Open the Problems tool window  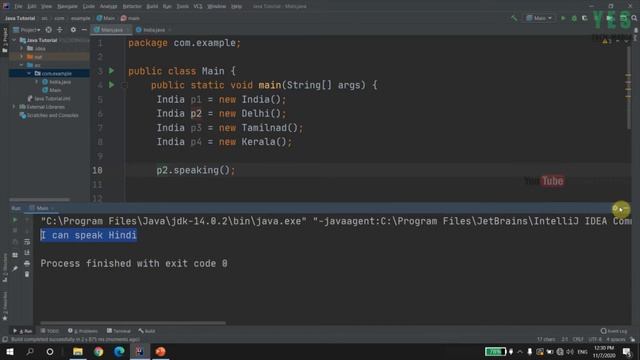pos(83,331)
